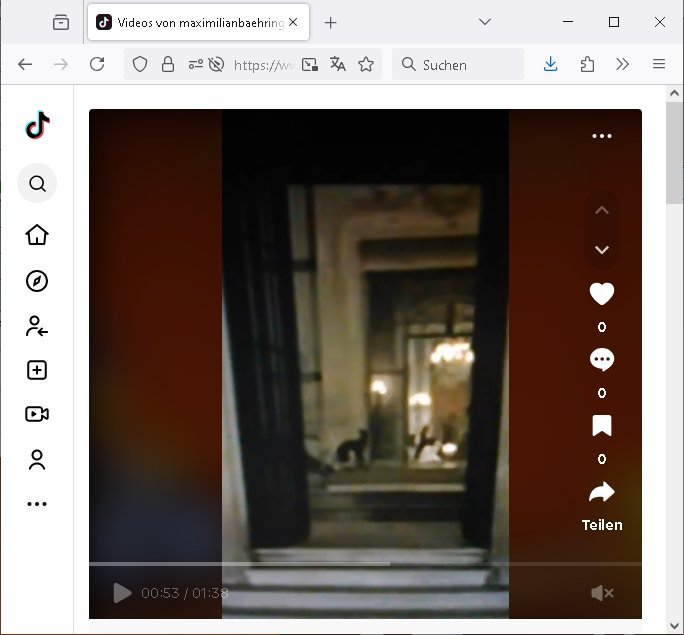Like the video with heart icon
Image resolution: width=684 pixels, height=635 pixels.
click(x=602, y=294)
